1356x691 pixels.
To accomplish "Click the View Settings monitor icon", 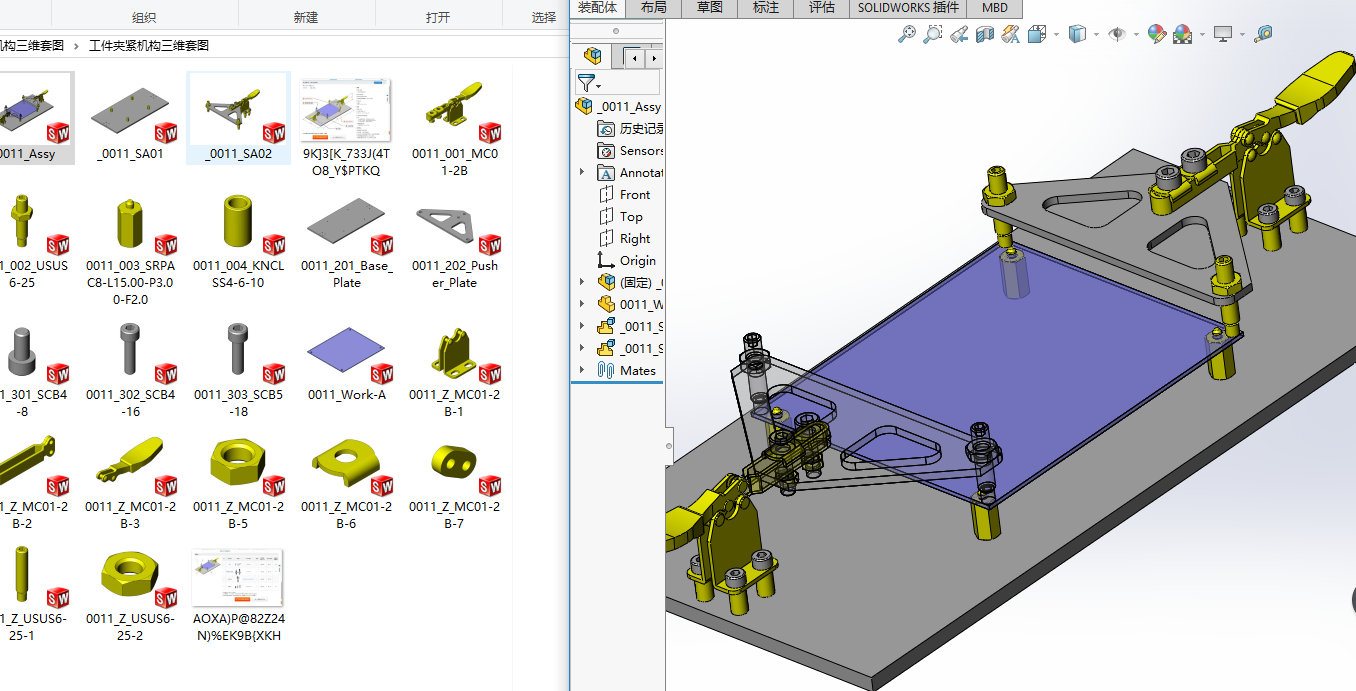I will click(1223, 34).
